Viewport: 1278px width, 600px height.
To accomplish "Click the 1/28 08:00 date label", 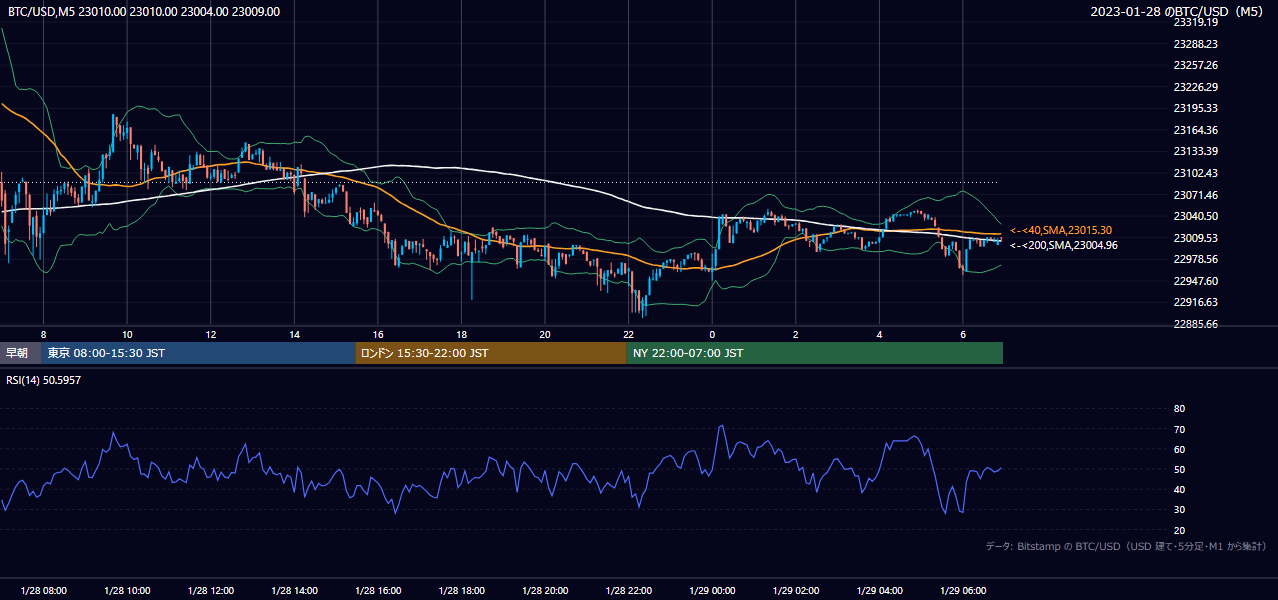I will pos(43,591).
